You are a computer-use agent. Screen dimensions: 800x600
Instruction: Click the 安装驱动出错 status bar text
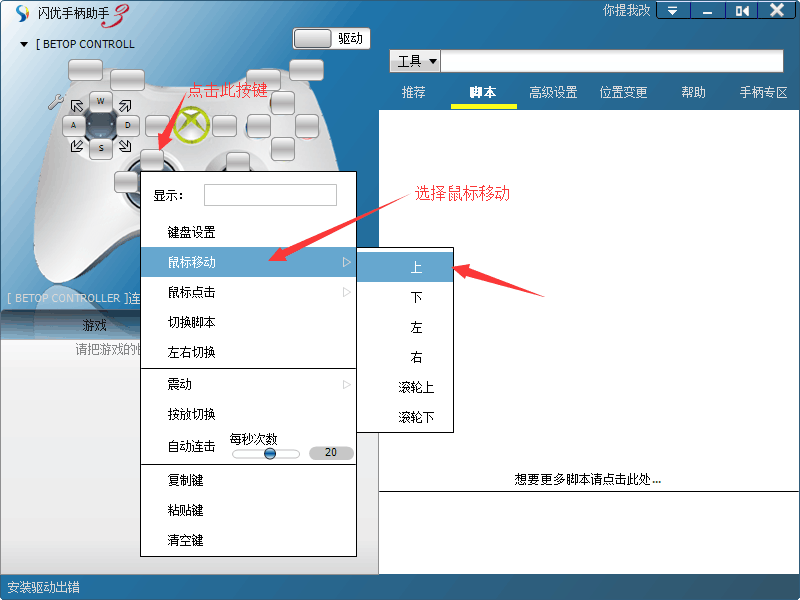pyautogui.click(x=44, y=587)
